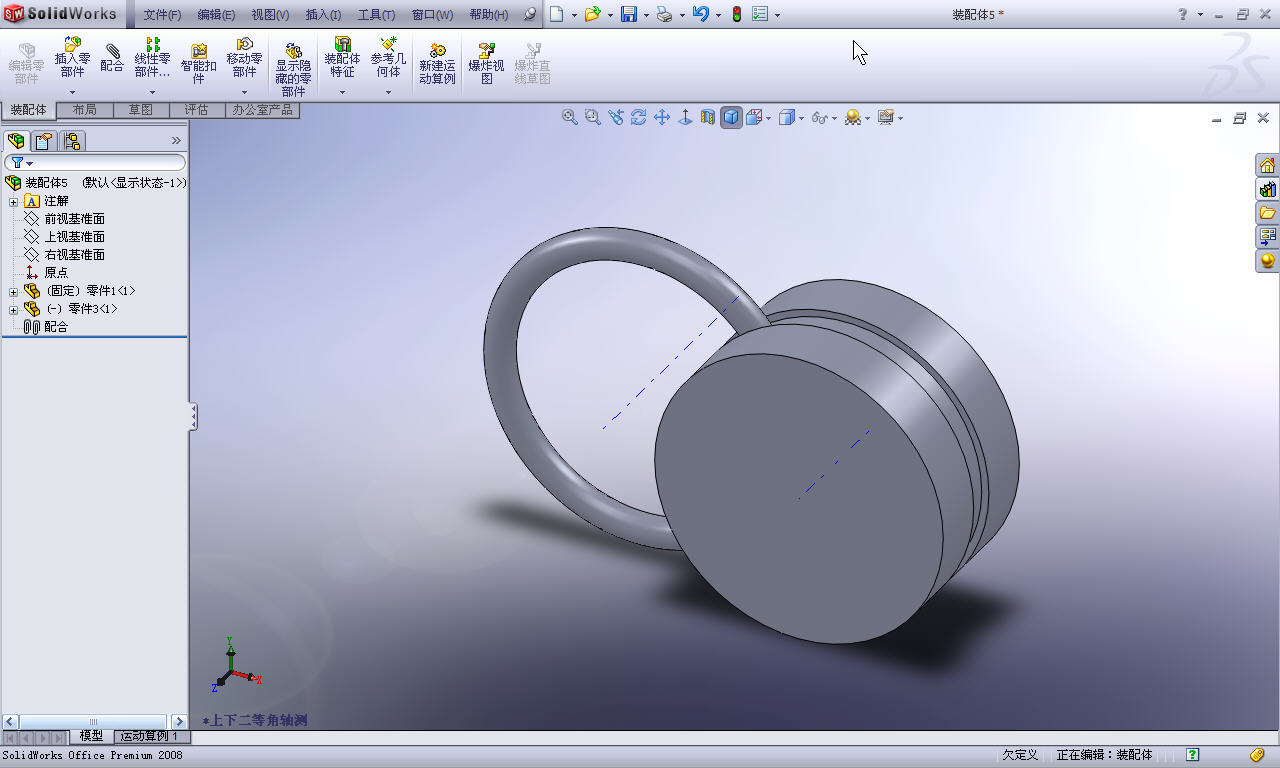This screenshot has width=1280, height=768.
Task: Expand the 注解 annotations node
Action: pos(13,201)
